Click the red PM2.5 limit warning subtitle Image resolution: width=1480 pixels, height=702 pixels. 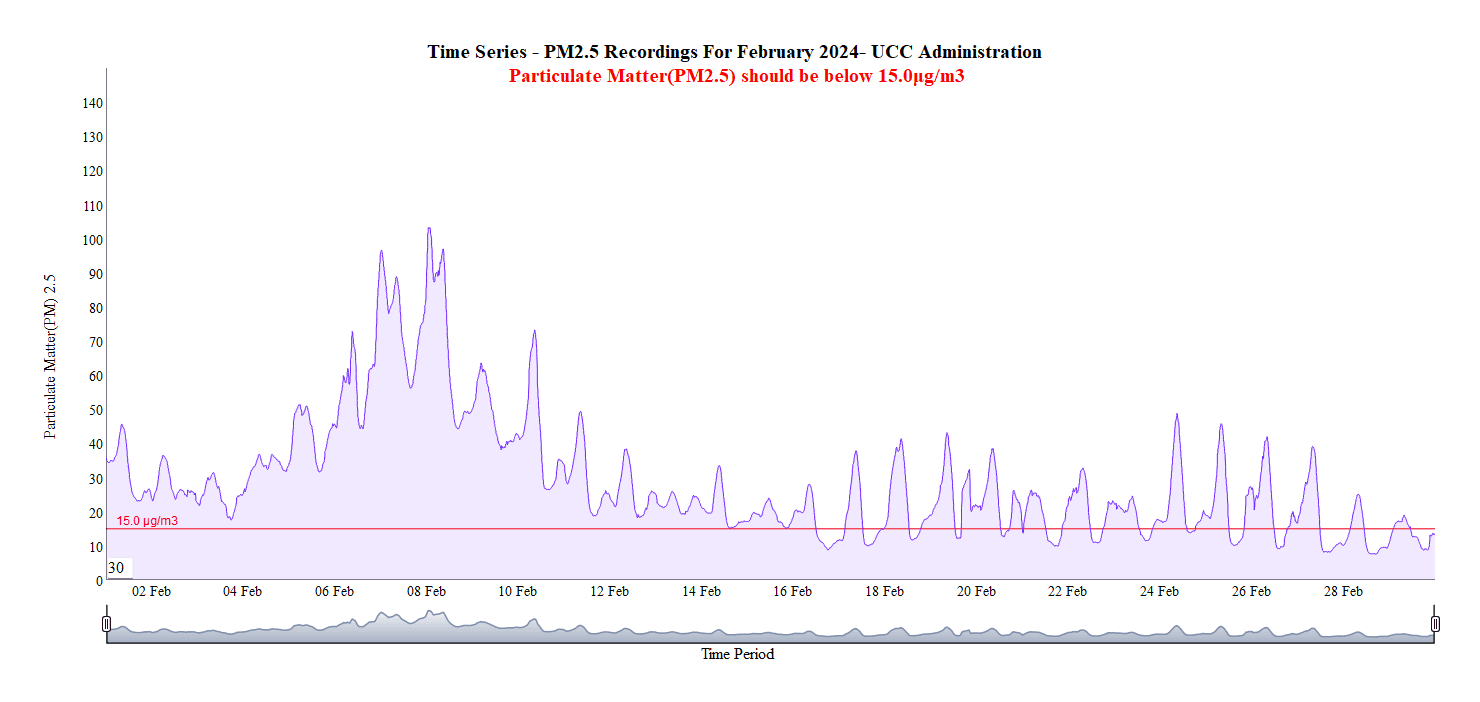(x=736, y=76)
